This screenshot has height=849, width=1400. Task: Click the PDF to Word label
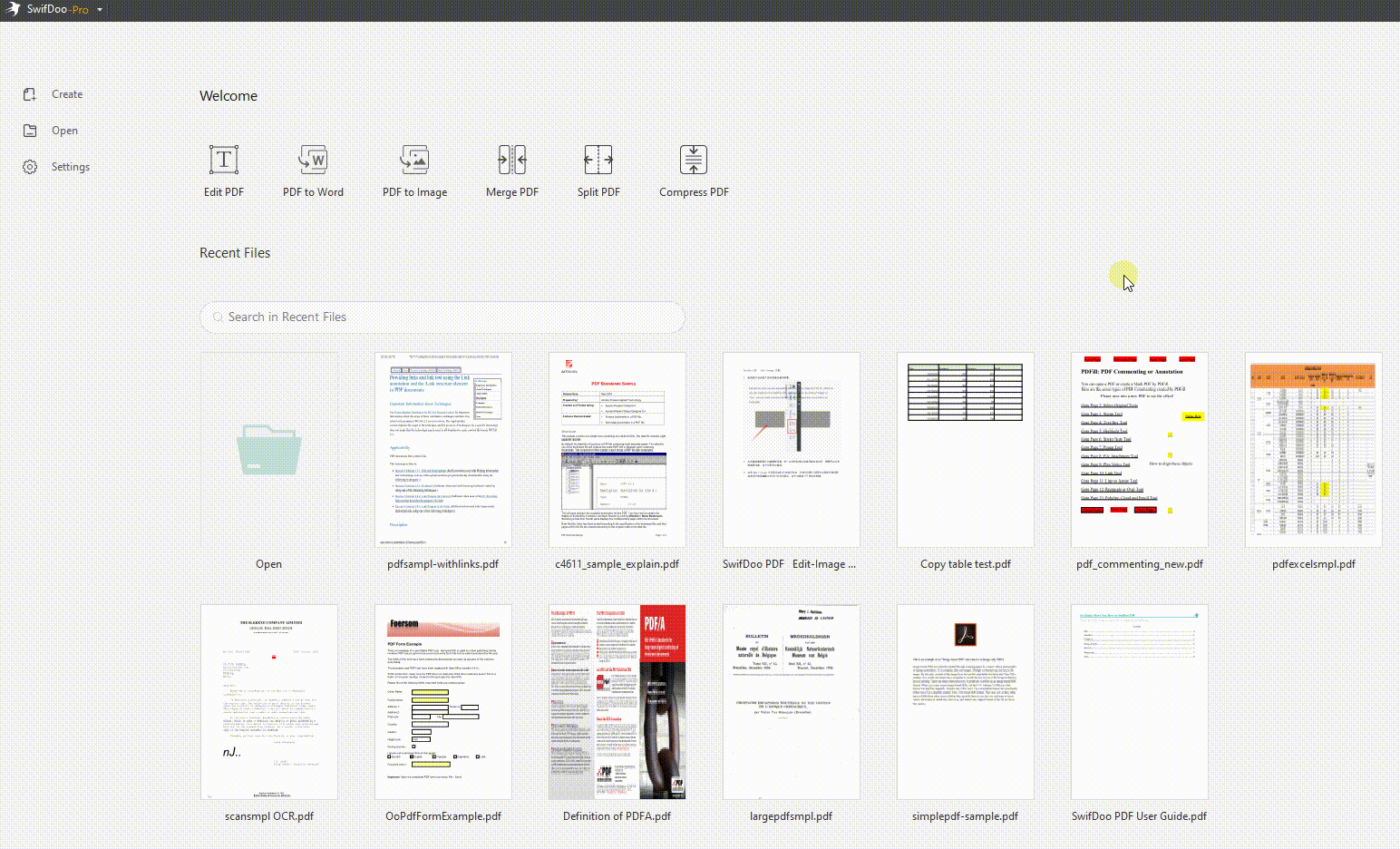click(x=313, y=192)
